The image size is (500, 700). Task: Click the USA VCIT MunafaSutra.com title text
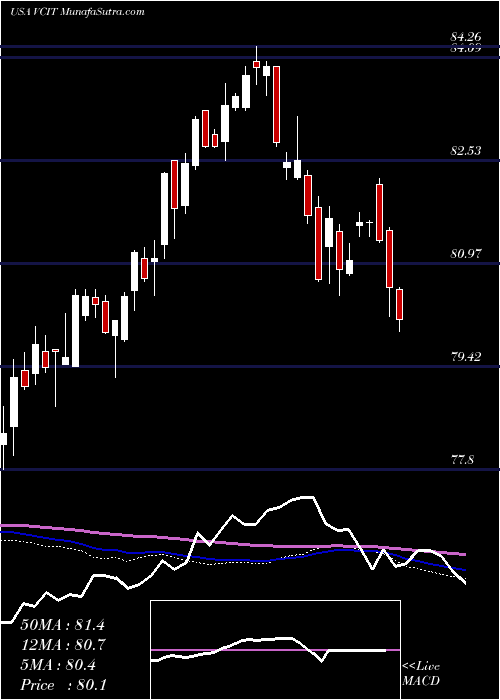(77, 12)
